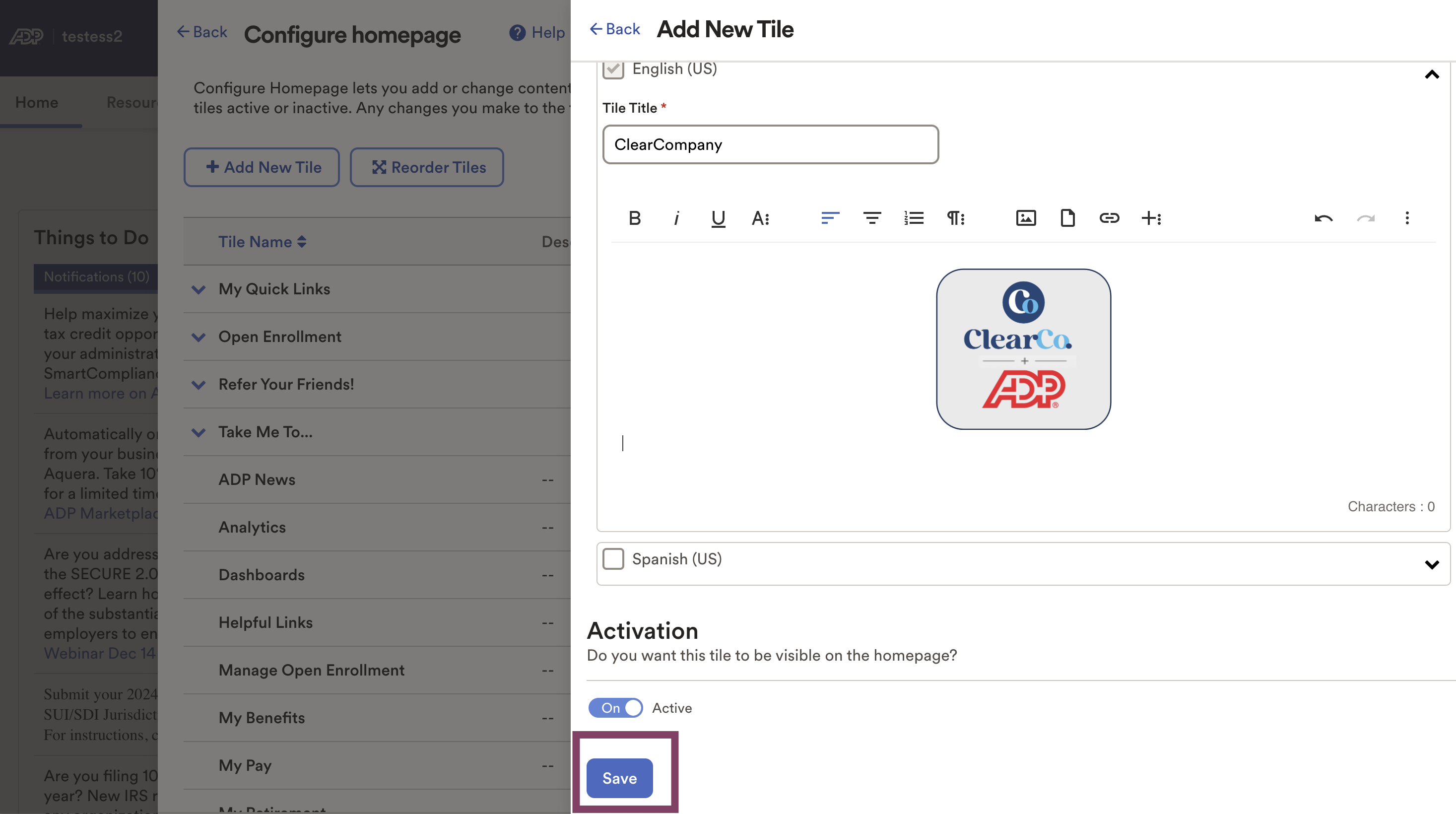The height and width of the screenshot is (814, 1456).
Task: Click the Help question mark icon
Action: pos(517,33)
